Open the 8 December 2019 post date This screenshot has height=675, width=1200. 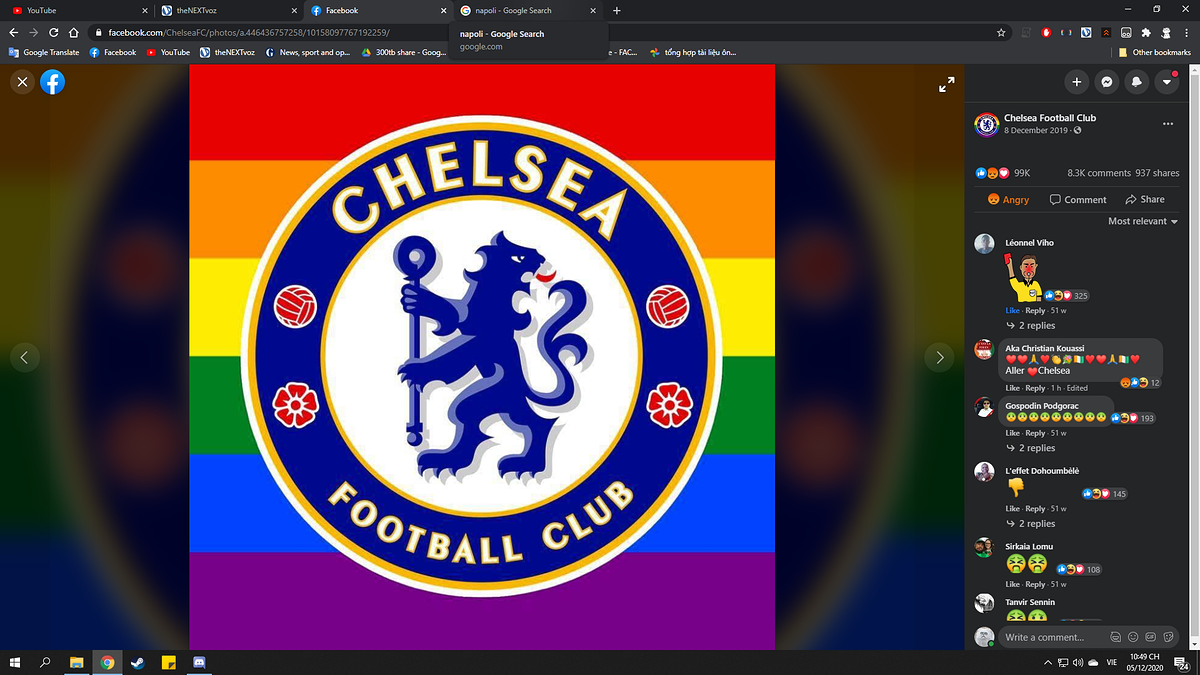click(1036, 131)
